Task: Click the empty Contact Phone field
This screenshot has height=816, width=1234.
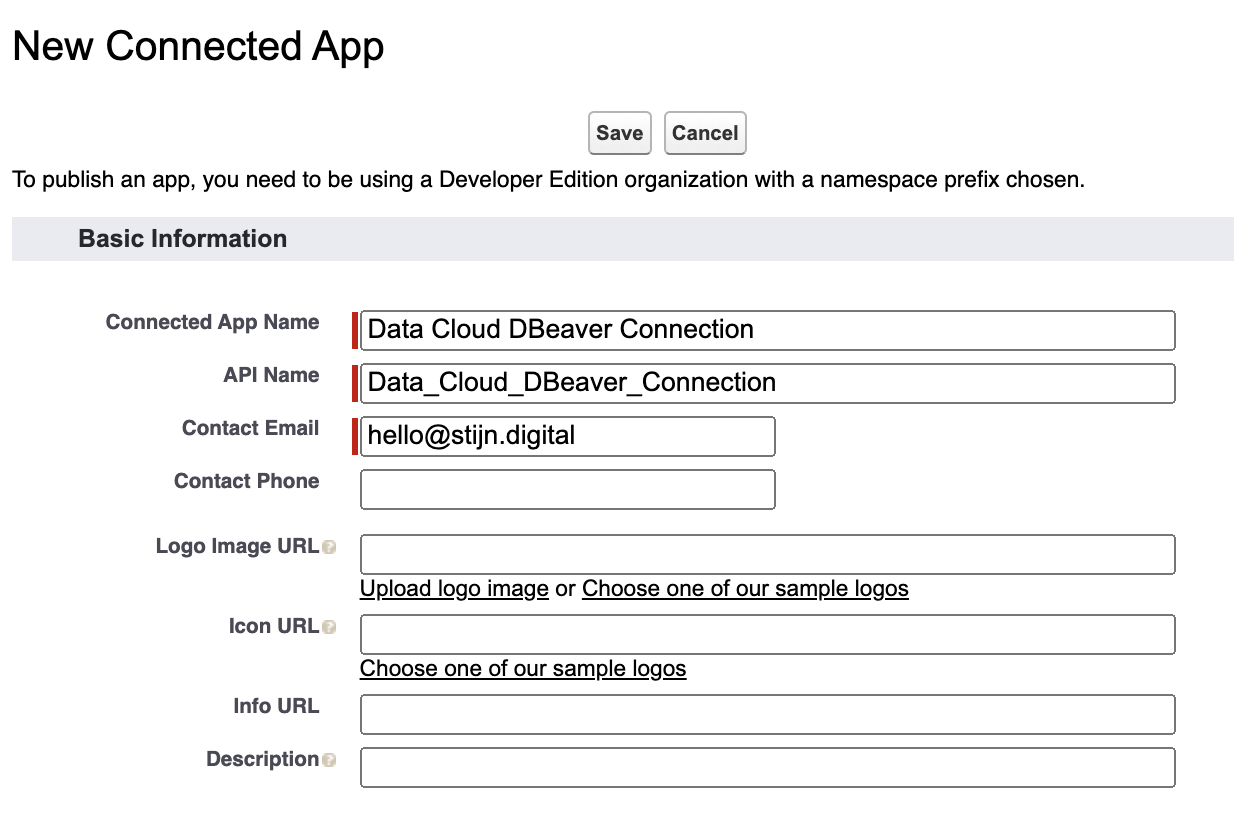Action: coord(567,489)
